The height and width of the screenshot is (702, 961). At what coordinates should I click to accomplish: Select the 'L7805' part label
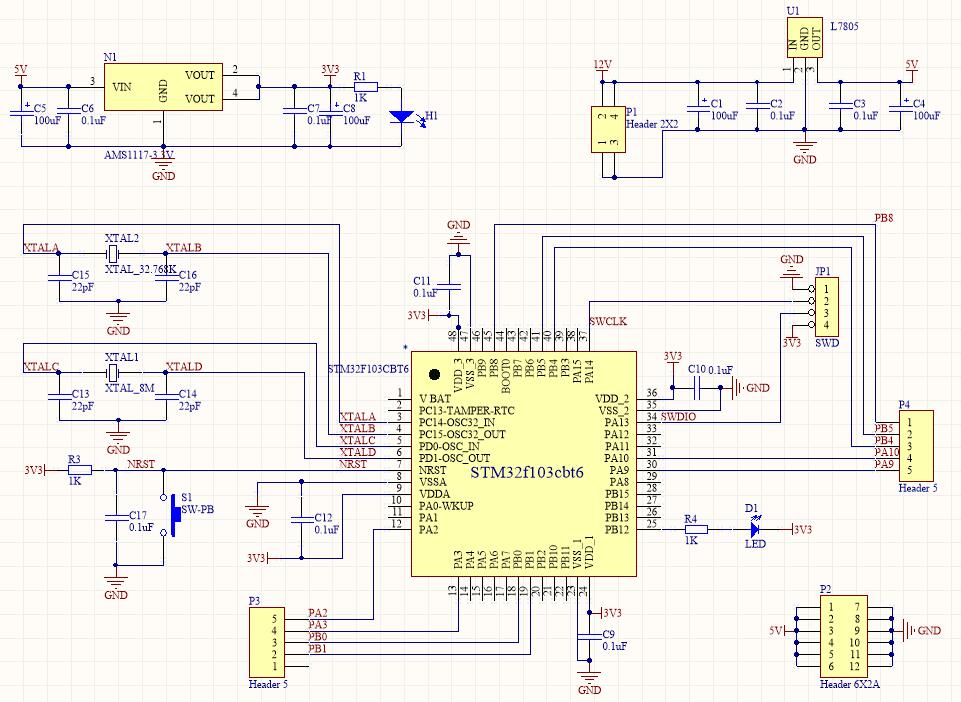[x=845, y=26]
